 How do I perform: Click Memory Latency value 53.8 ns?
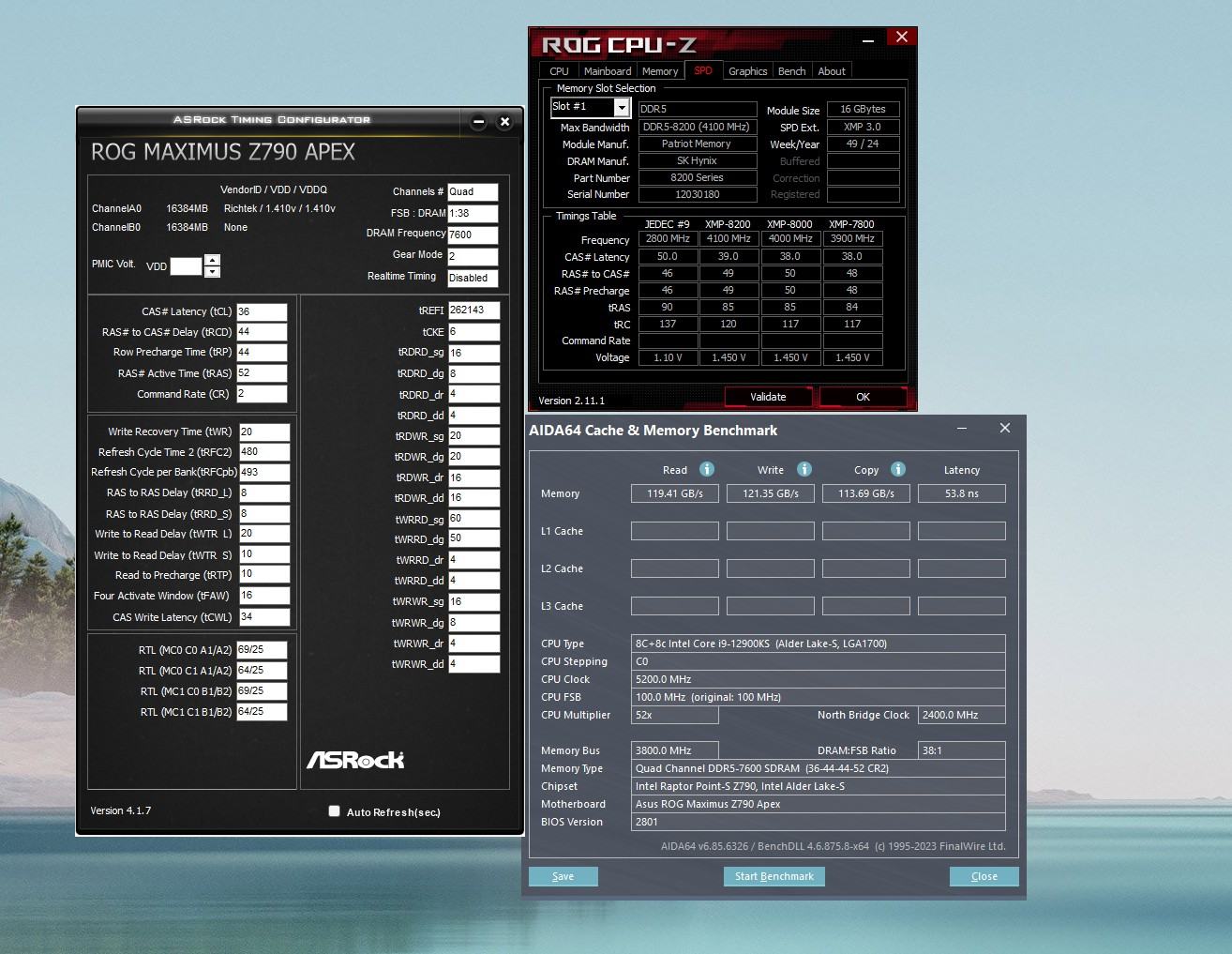pyautogui.click(x=962, y=493)
